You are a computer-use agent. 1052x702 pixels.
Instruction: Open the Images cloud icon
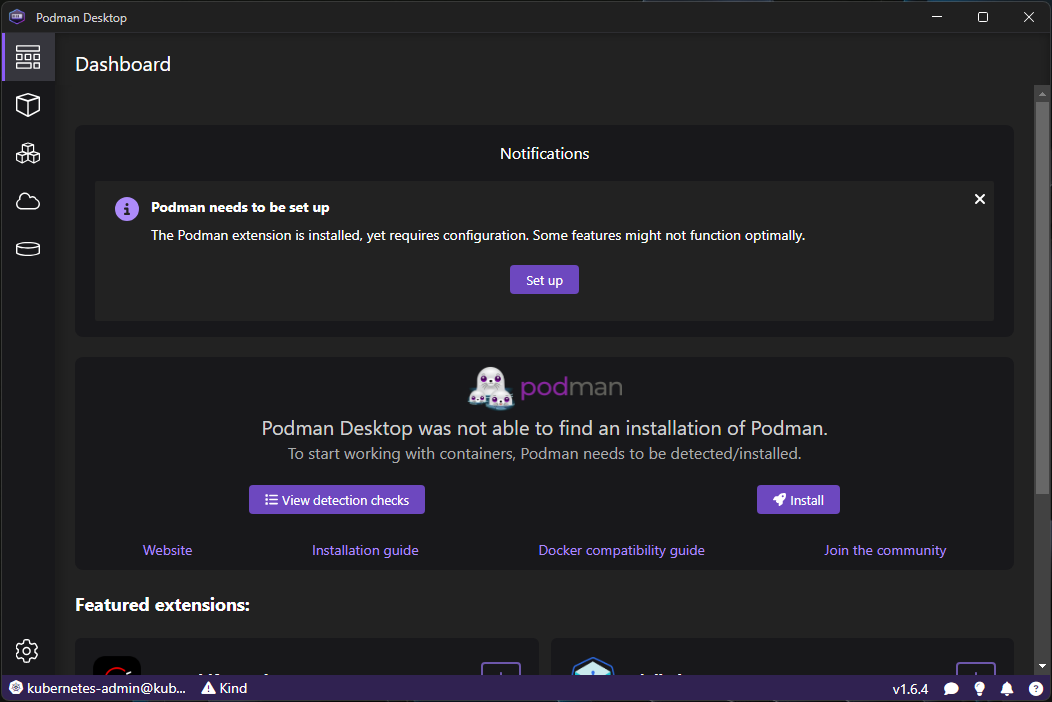point(28,201)
